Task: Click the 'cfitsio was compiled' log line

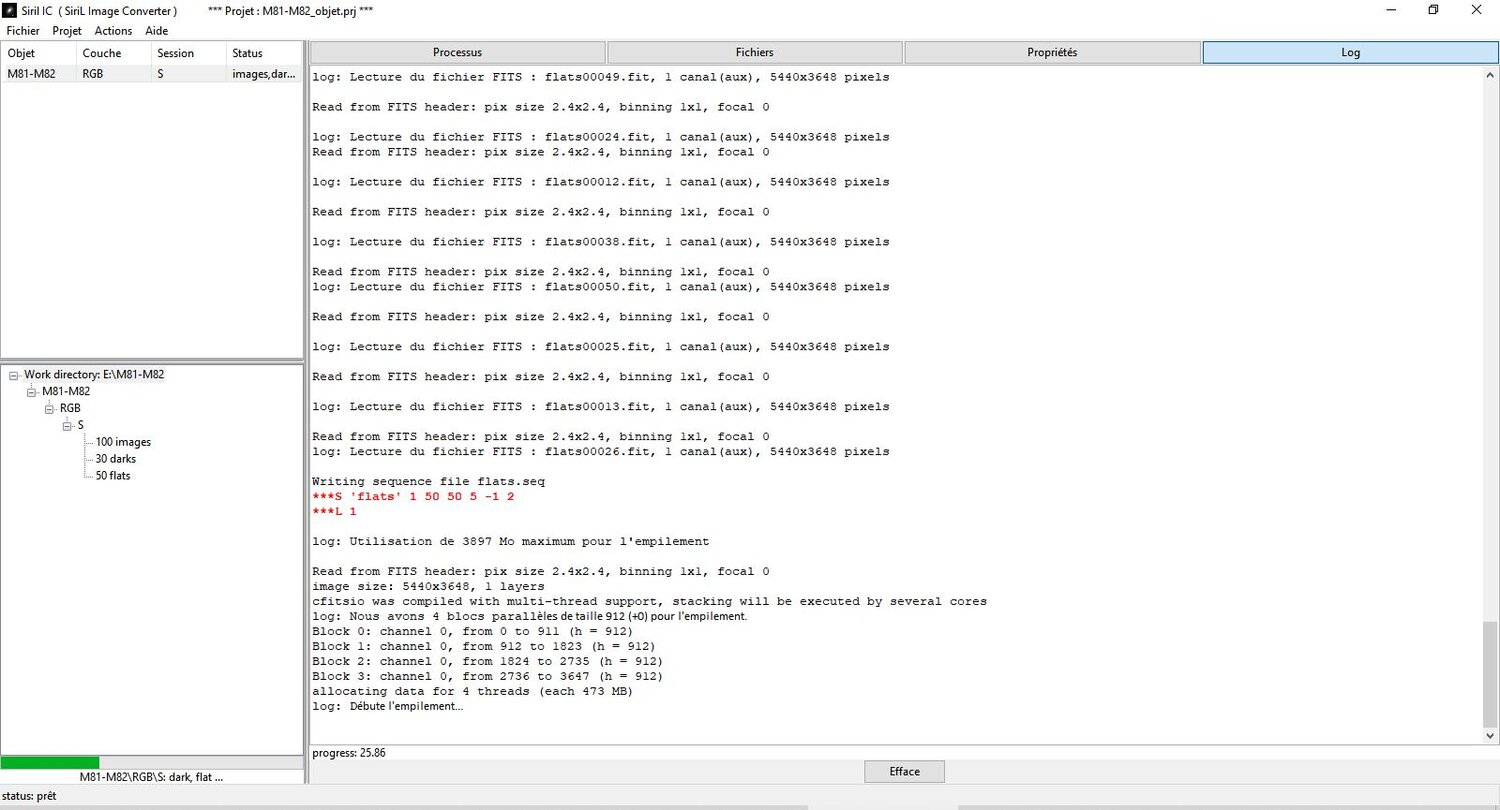Action: coord(649,602)
